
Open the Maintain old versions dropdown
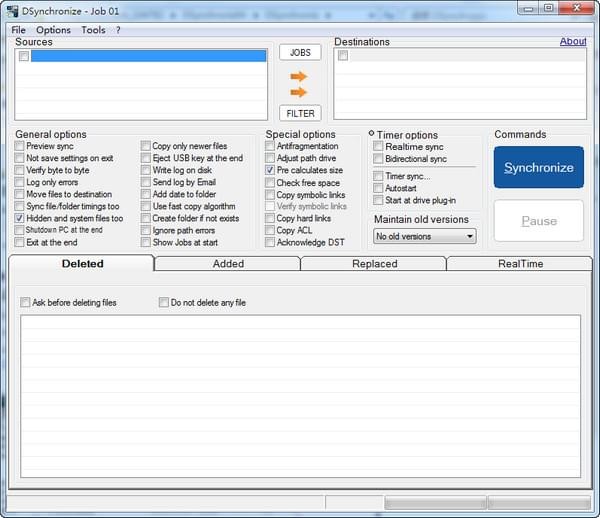pos(424,236)
